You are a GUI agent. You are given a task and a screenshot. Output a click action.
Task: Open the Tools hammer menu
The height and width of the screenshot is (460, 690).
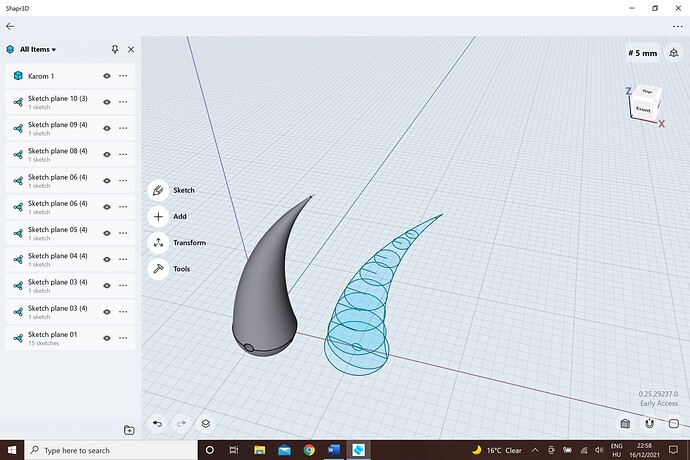(x=158, y=269)
